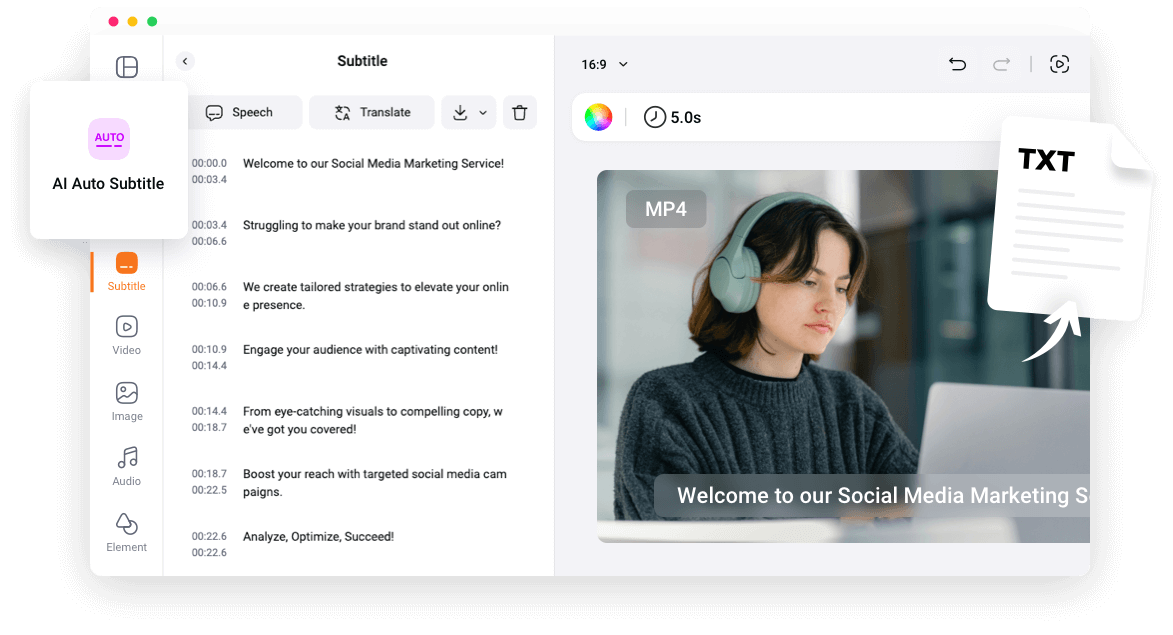Click the Translate button
This screenshot has height=635, width=1173.
372,112
